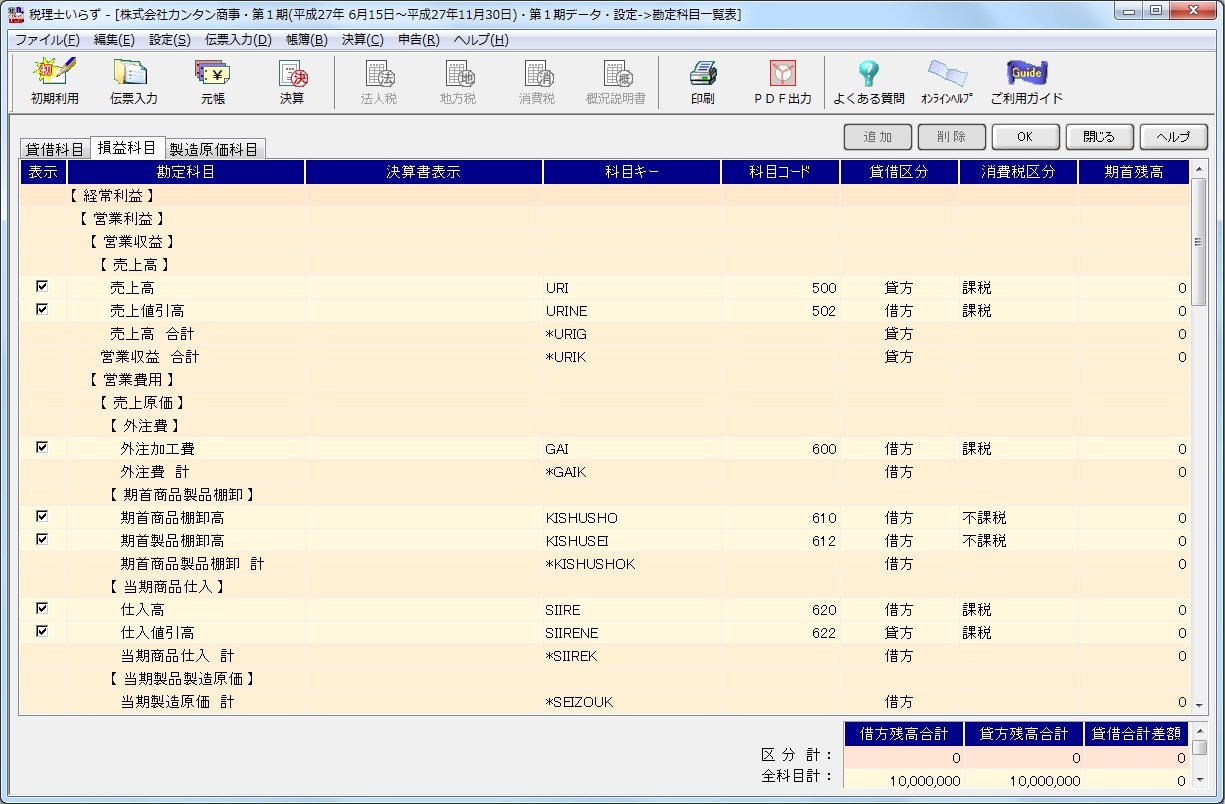Image resolution: width=1225 pixels, height=804 pixels.
Task: Open the 伝票入力(D) menu
Action: 238,40
